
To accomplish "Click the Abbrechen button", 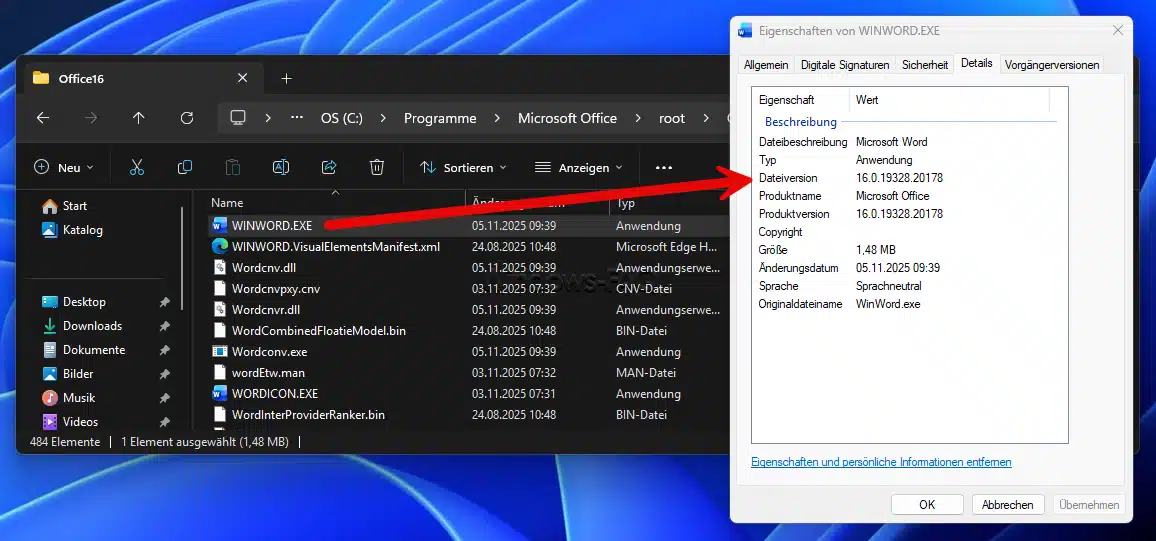I will [x=1007, y=505].
